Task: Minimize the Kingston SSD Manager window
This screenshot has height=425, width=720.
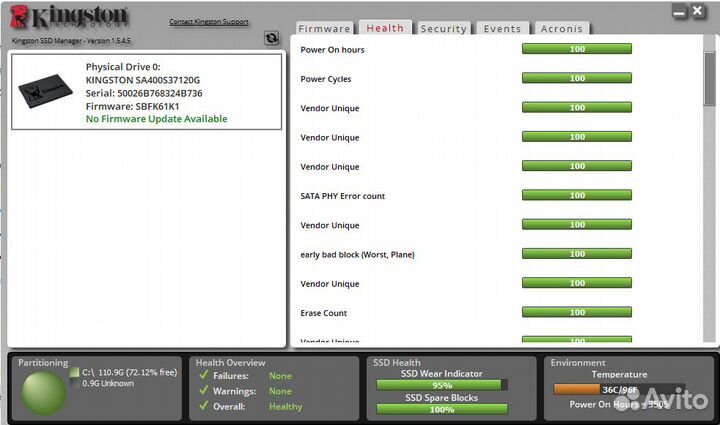Action: pyautogui.click(x=679, y=12)
